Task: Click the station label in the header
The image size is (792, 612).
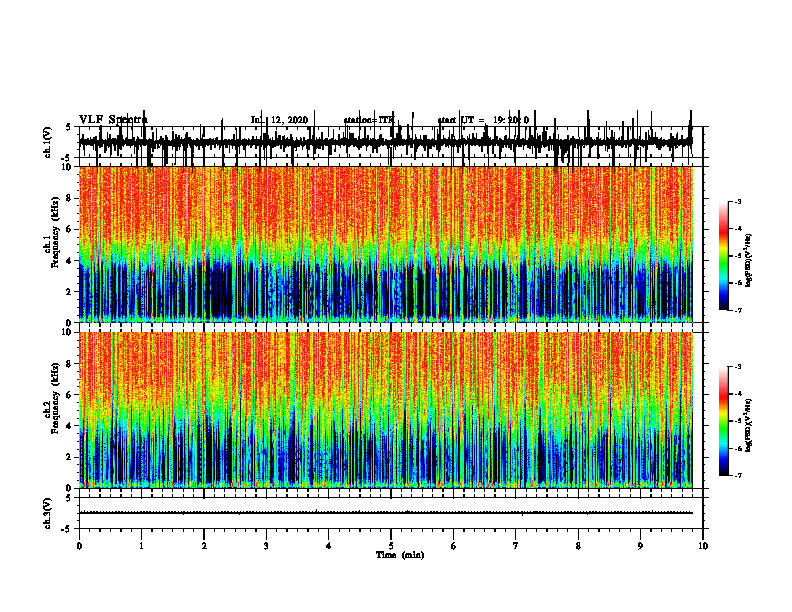Action: (x=369, y=120)
